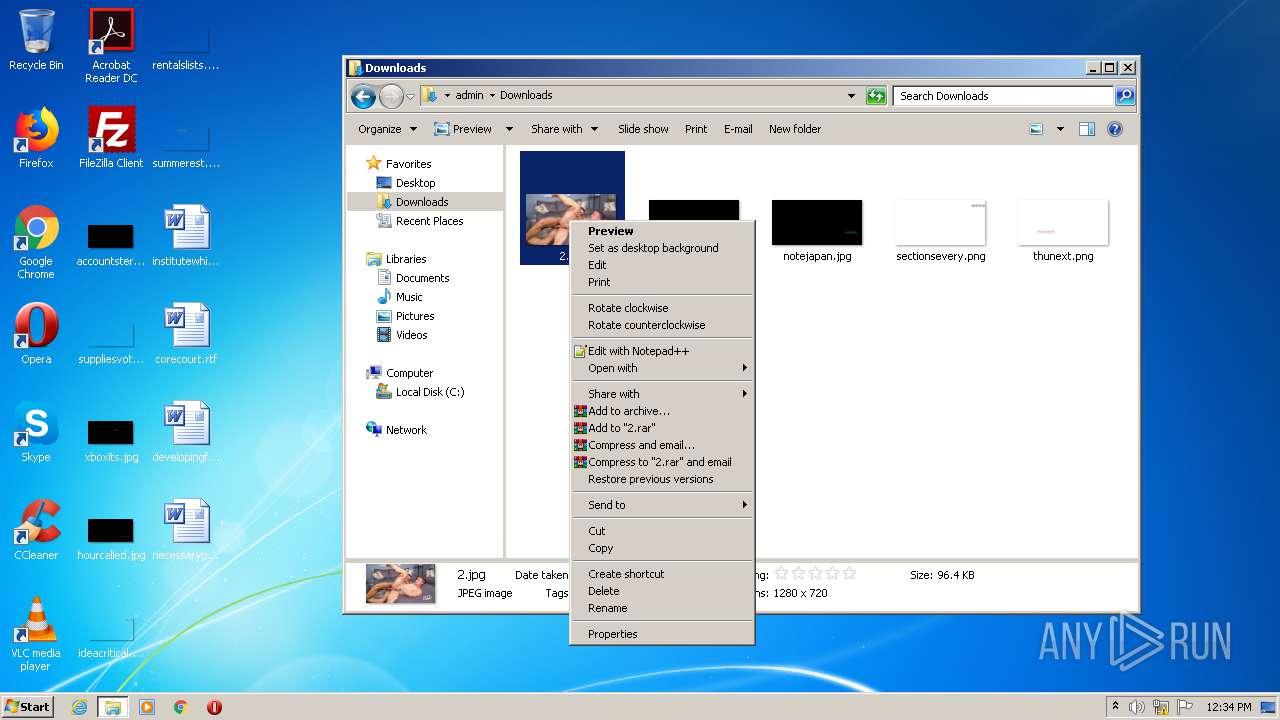Click Preview toolbar button
Image resolution: width=1280 pixels, height=720 pixels.
464,129
